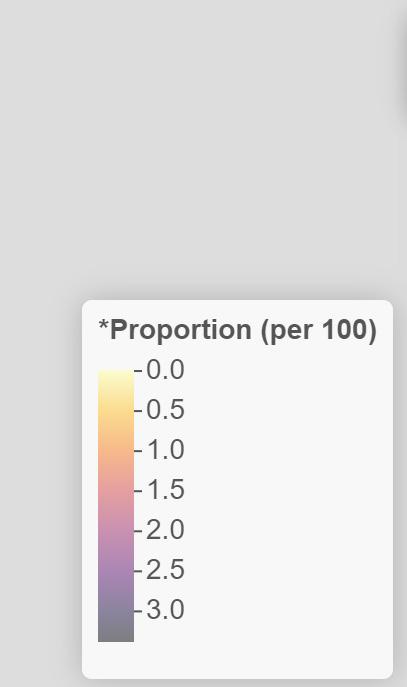Click the tick mark beside 3.0
This screenshot has height=687, width=407.
coord(138,611)
